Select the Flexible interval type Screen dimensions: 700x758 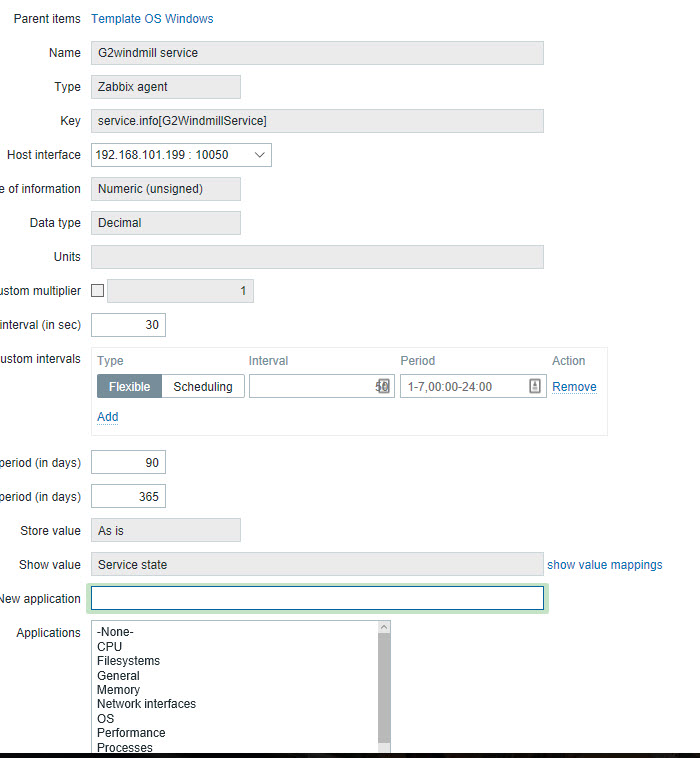[x=129, y=386]
